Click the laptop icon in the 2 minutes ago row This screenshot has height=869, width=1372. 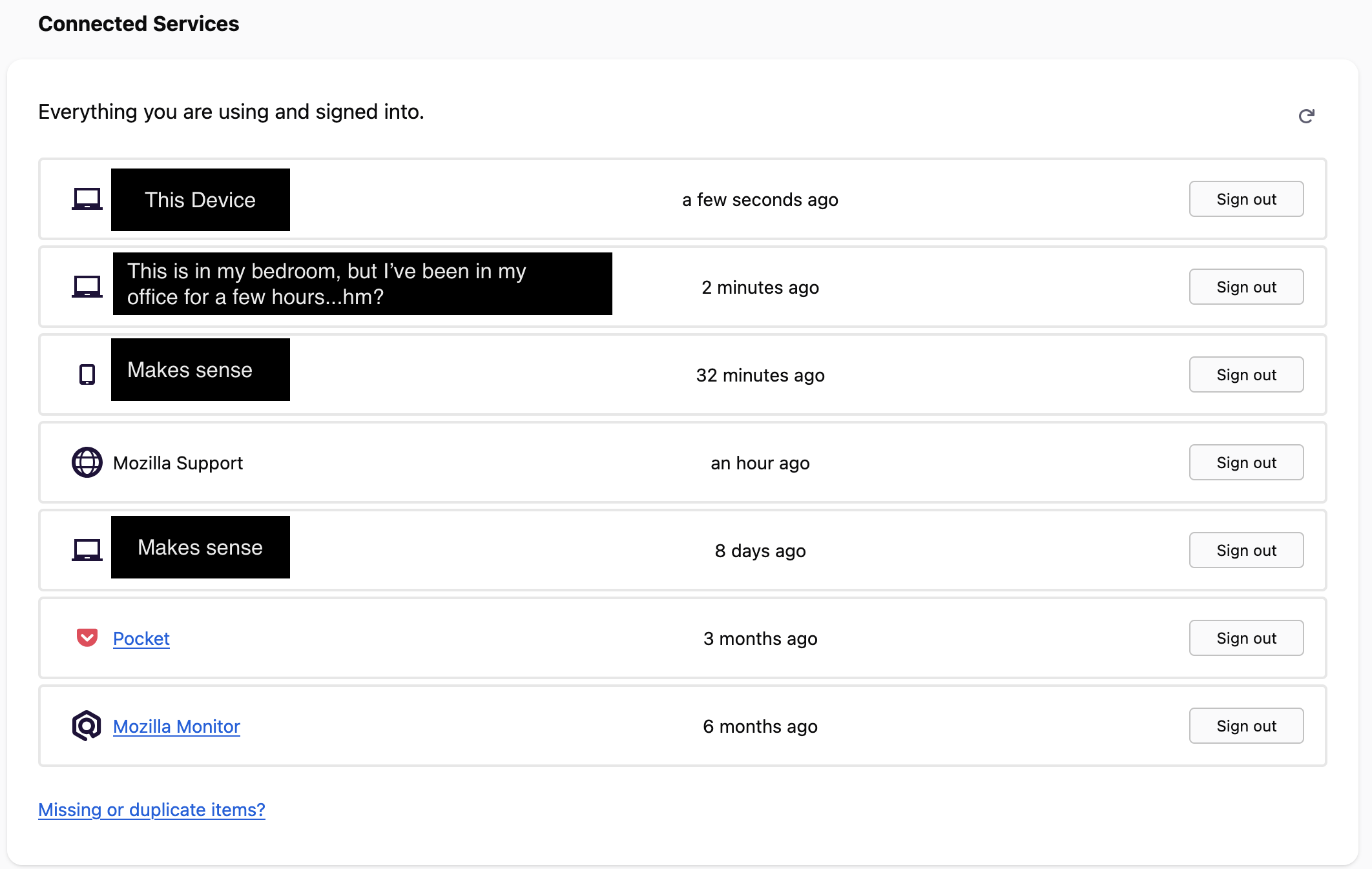(87, 287)
